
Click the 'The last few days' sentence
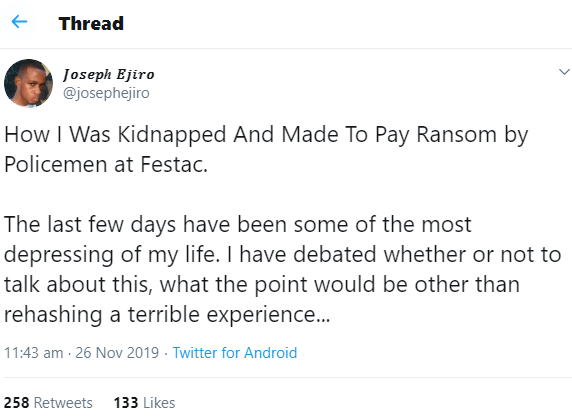(x=237, y=224)
